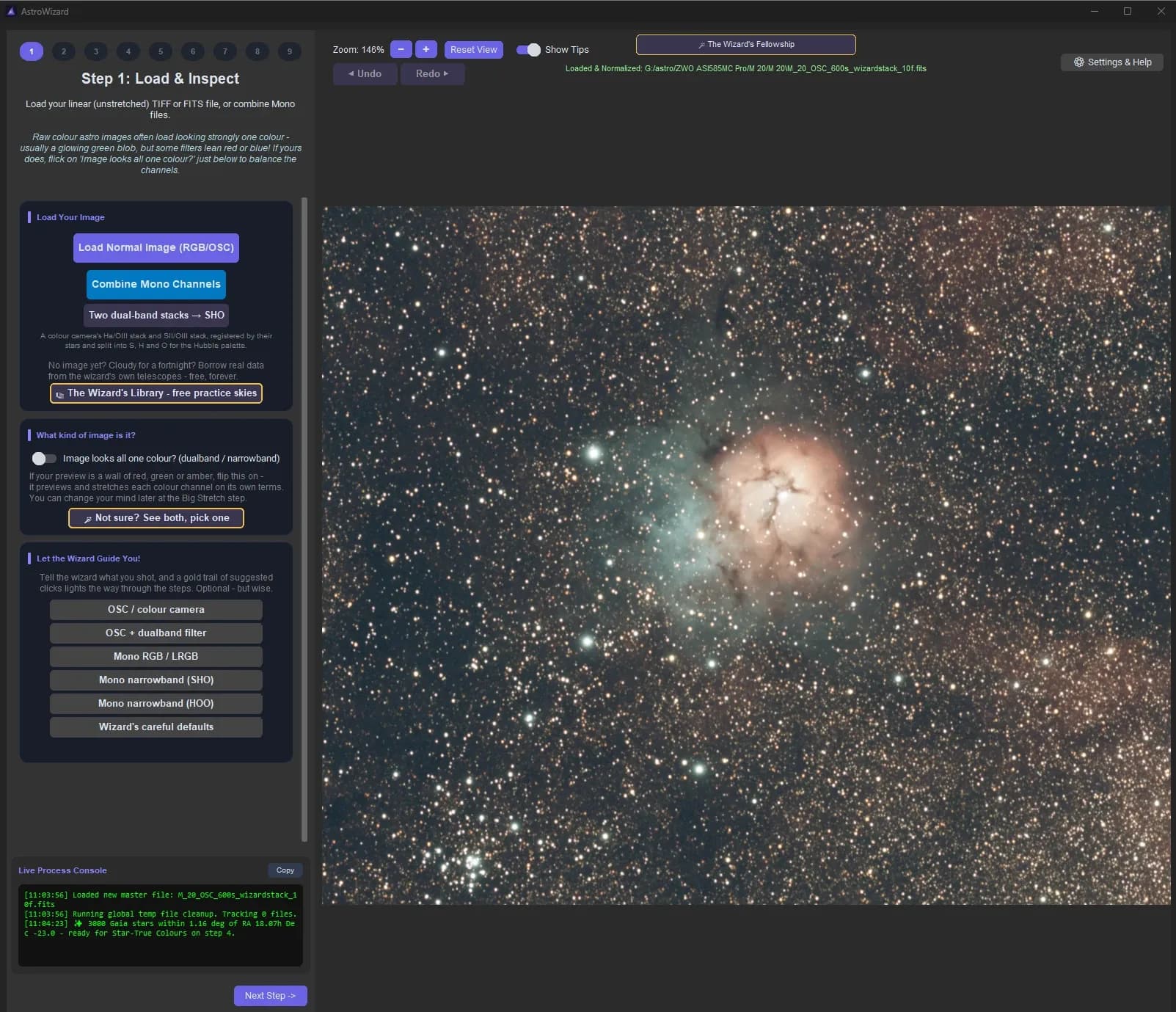Viewport: 1176px width, 1012px height.
Task: Select Mono narrowband (HOO) guide
Action: click(156, 704)
